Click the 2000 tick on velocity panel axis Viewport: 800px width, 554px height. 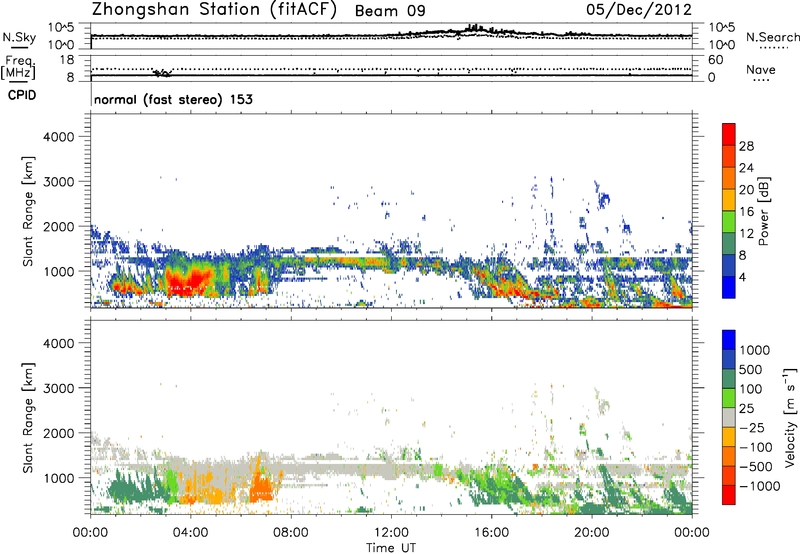[x=58, y=433]
